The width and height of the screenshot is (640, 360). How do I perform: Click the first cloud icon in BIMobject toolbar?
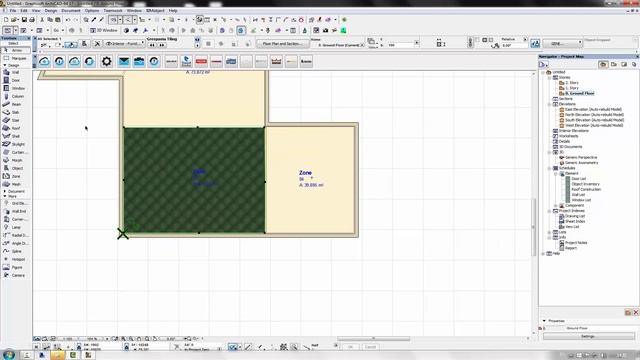(x=44, y=62)
